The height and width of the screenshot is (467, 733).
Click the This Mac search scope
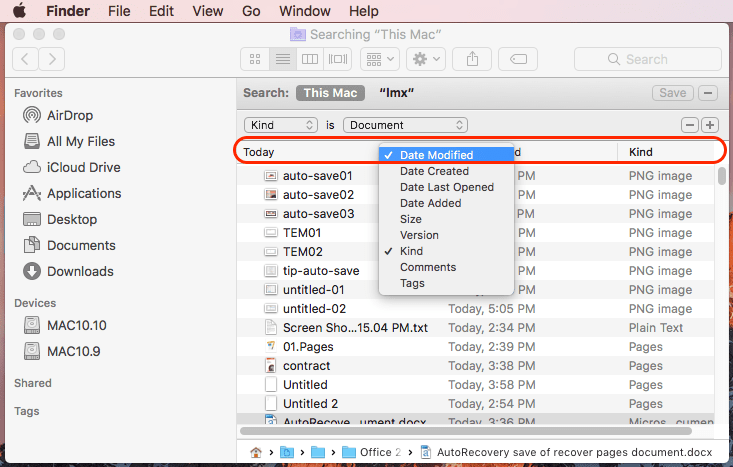pyautogui.click(x=331, y=93)
